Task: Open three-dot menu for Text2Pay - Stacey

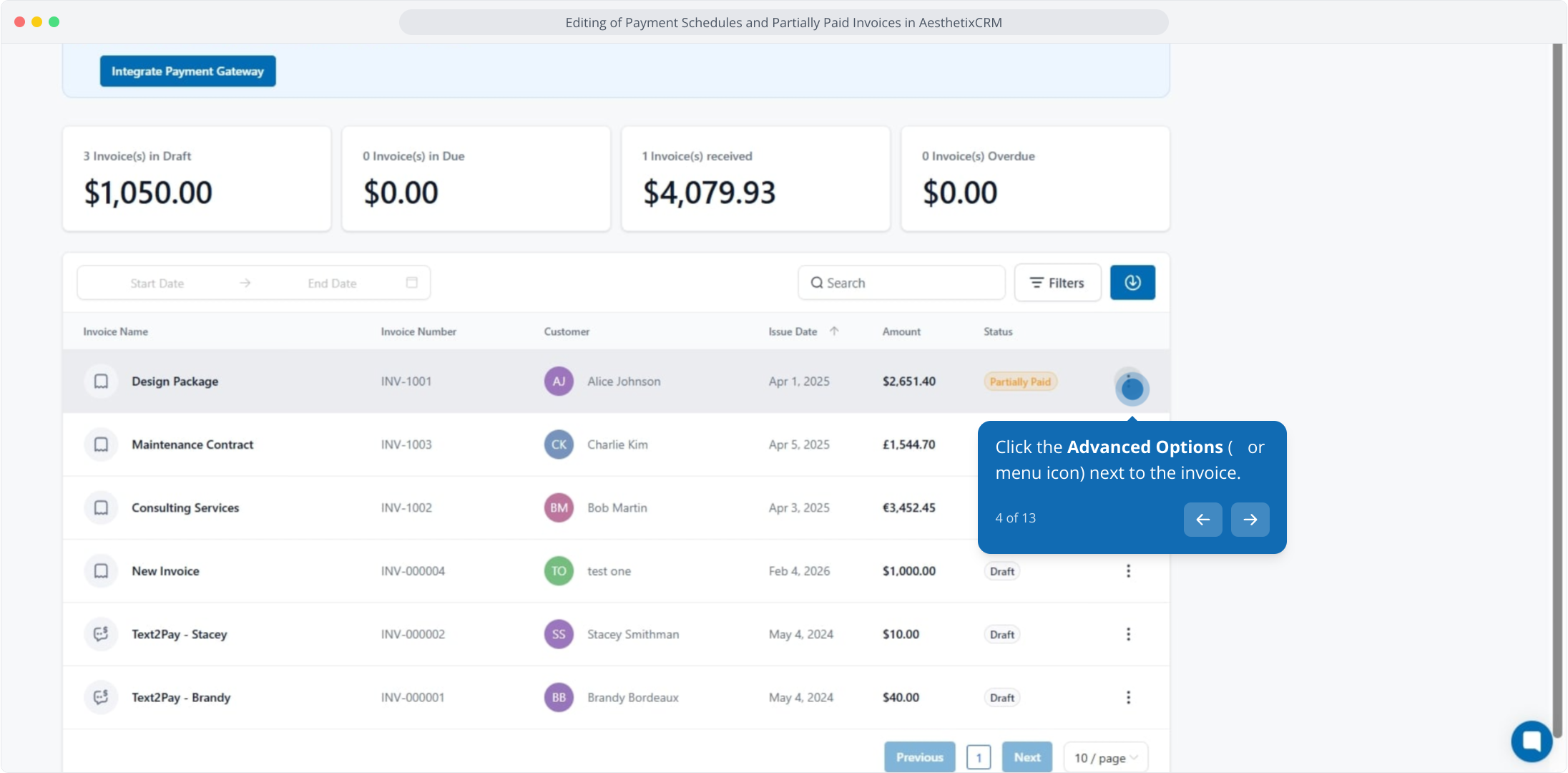Action: (1128, 634)
